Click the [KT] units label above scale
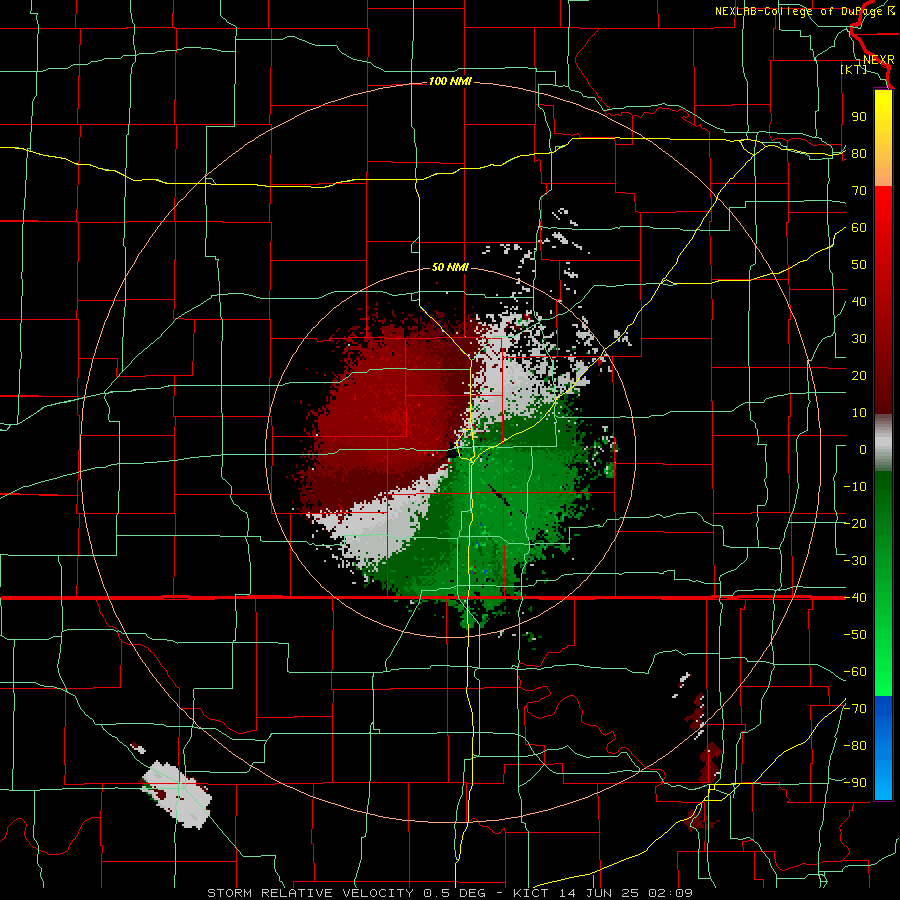900x900 pixels. point(854,69)
